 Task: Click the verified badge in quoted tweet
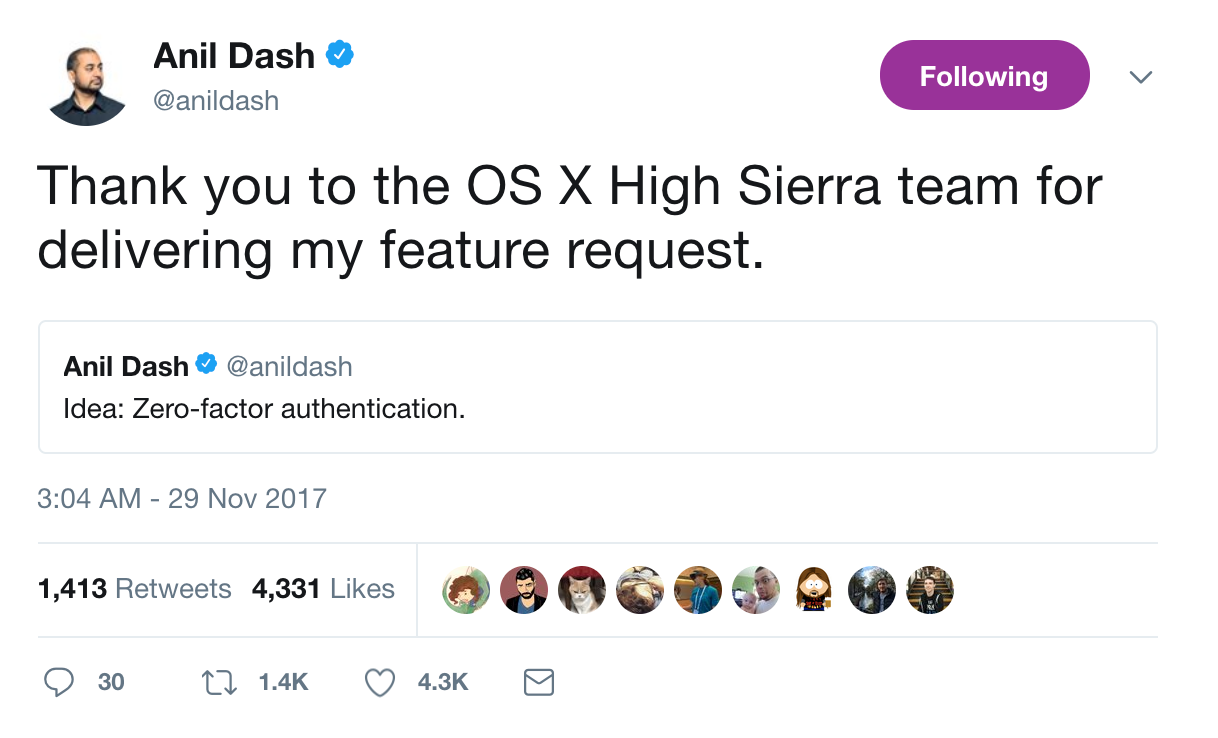tap(206, 365)
